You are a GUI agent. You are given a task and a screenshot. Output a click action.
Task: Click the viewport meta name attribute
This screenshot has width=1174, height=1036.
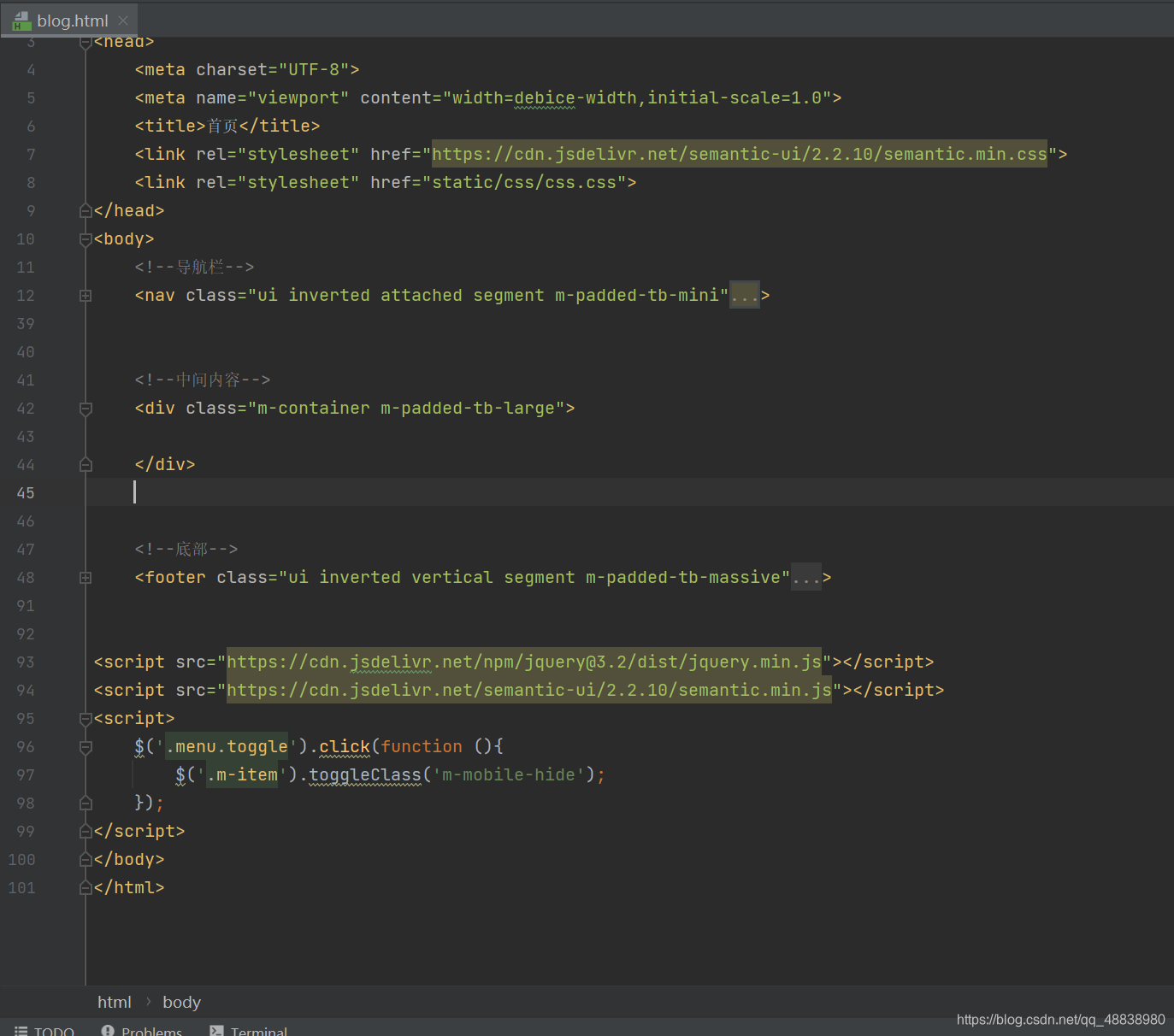pyautogui.click(x=273, y=97)
